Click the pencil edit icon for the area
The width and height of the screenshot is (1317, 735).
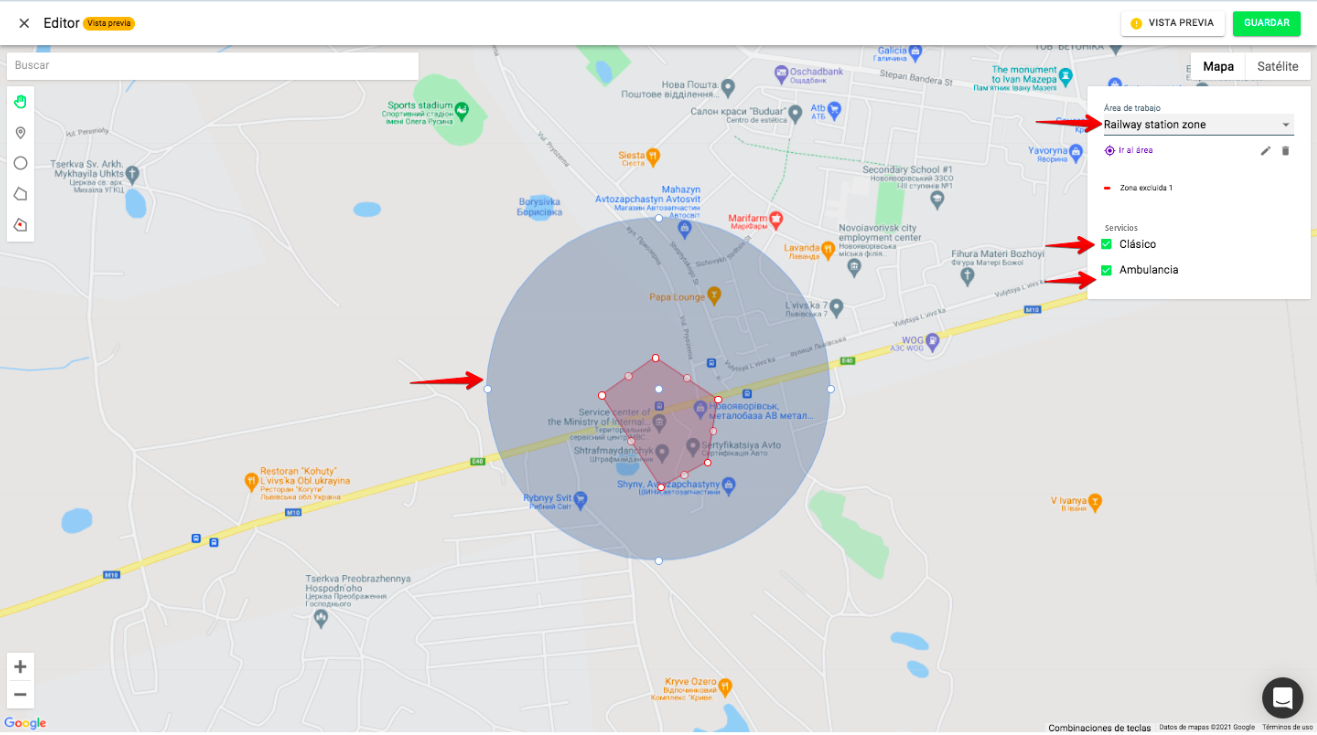(1265, 151)
